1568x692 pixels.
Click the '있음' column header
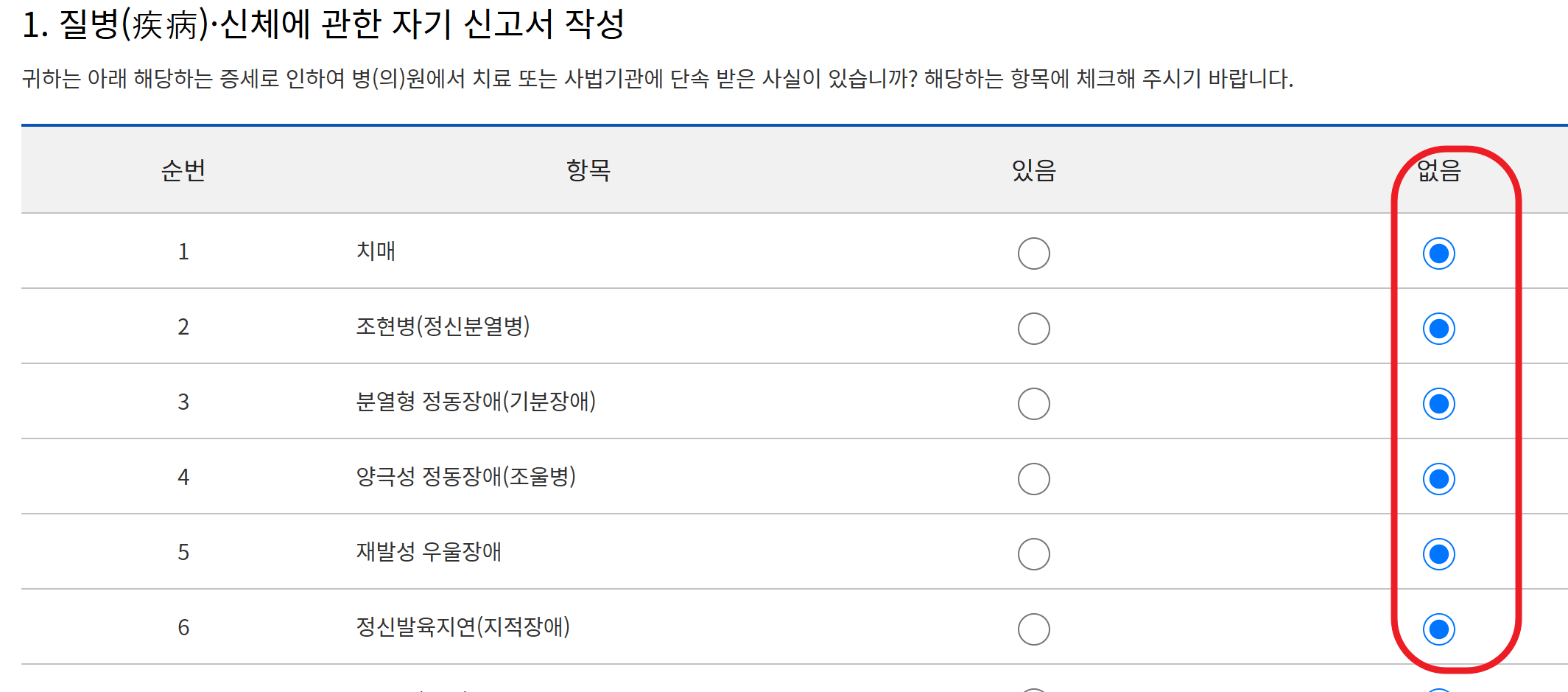[1033, 171]
